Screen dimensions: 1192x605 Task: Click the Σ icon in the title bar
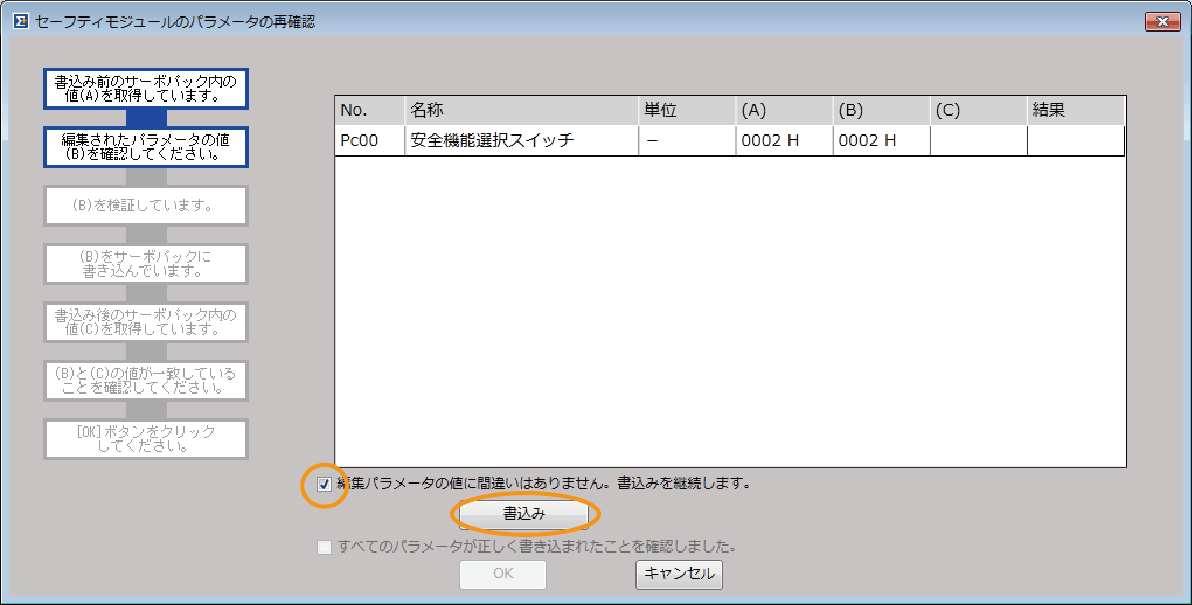click(20, 20)
